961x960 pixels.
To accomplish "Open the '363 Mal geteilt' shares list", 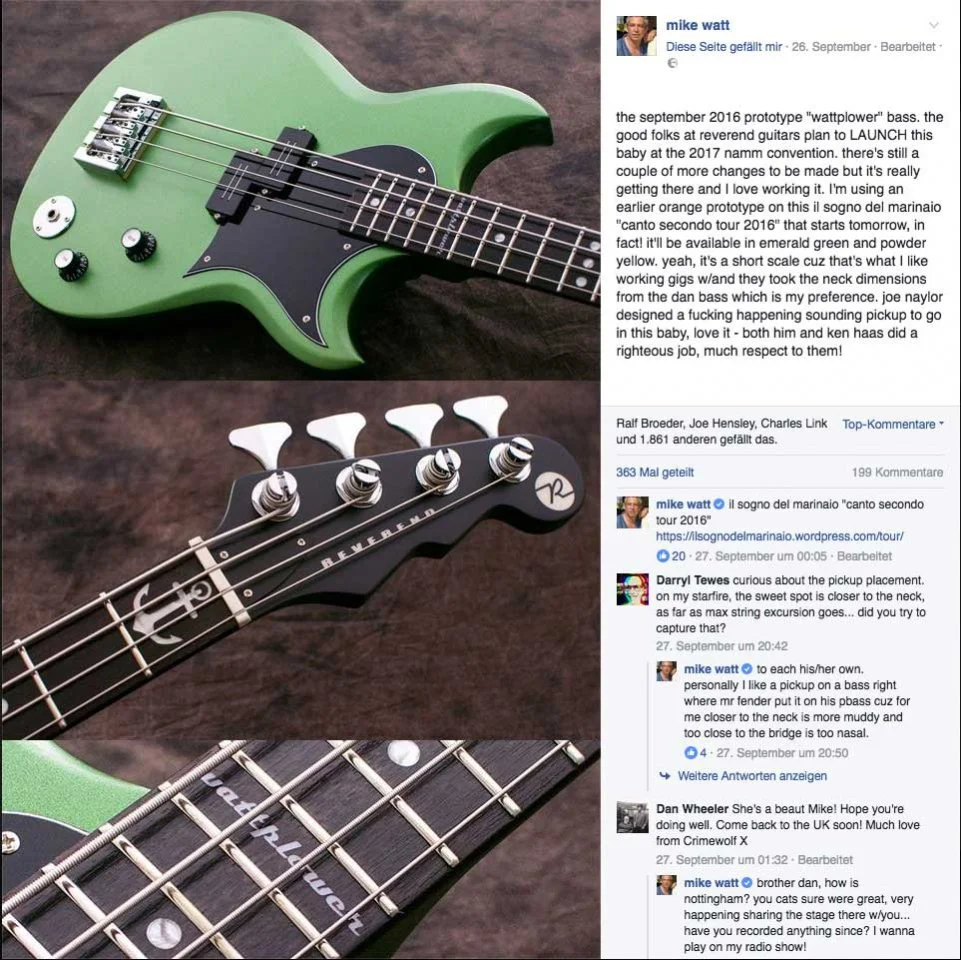I will (x=655, y=472).
